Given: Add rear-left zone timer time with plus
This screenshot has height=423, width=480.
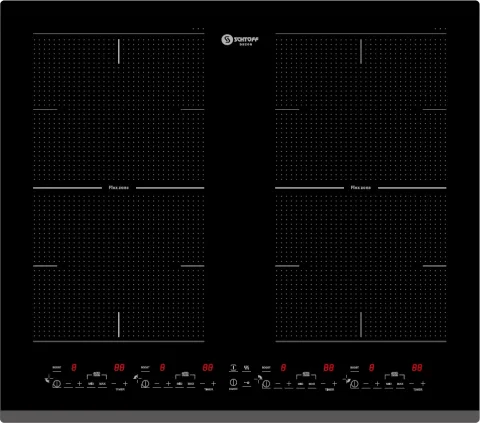Looking at the screenshot, I should tap(214, 384).
